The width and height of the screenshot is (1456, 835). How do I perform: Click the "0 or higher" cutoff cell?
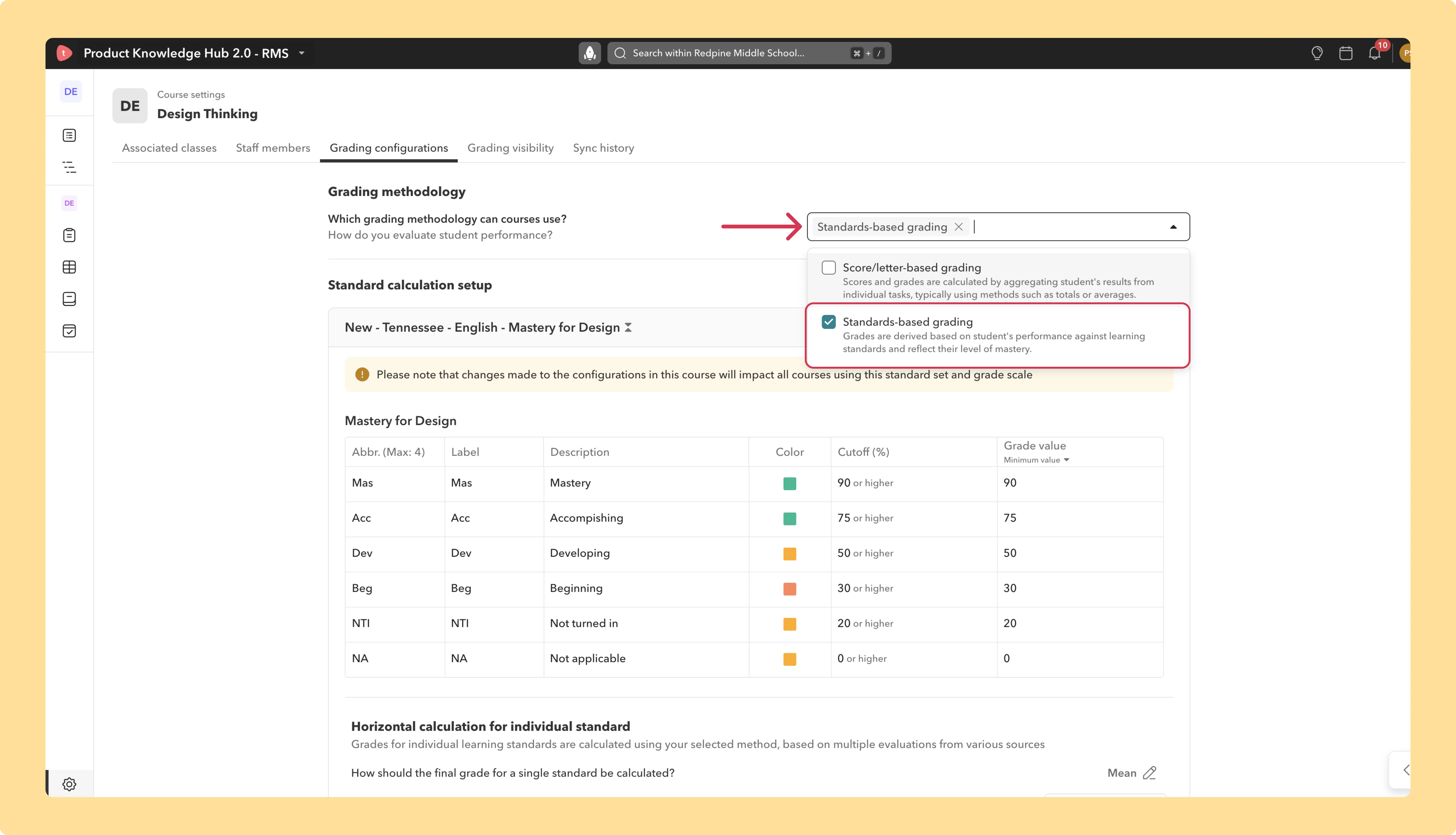(914, 659)
